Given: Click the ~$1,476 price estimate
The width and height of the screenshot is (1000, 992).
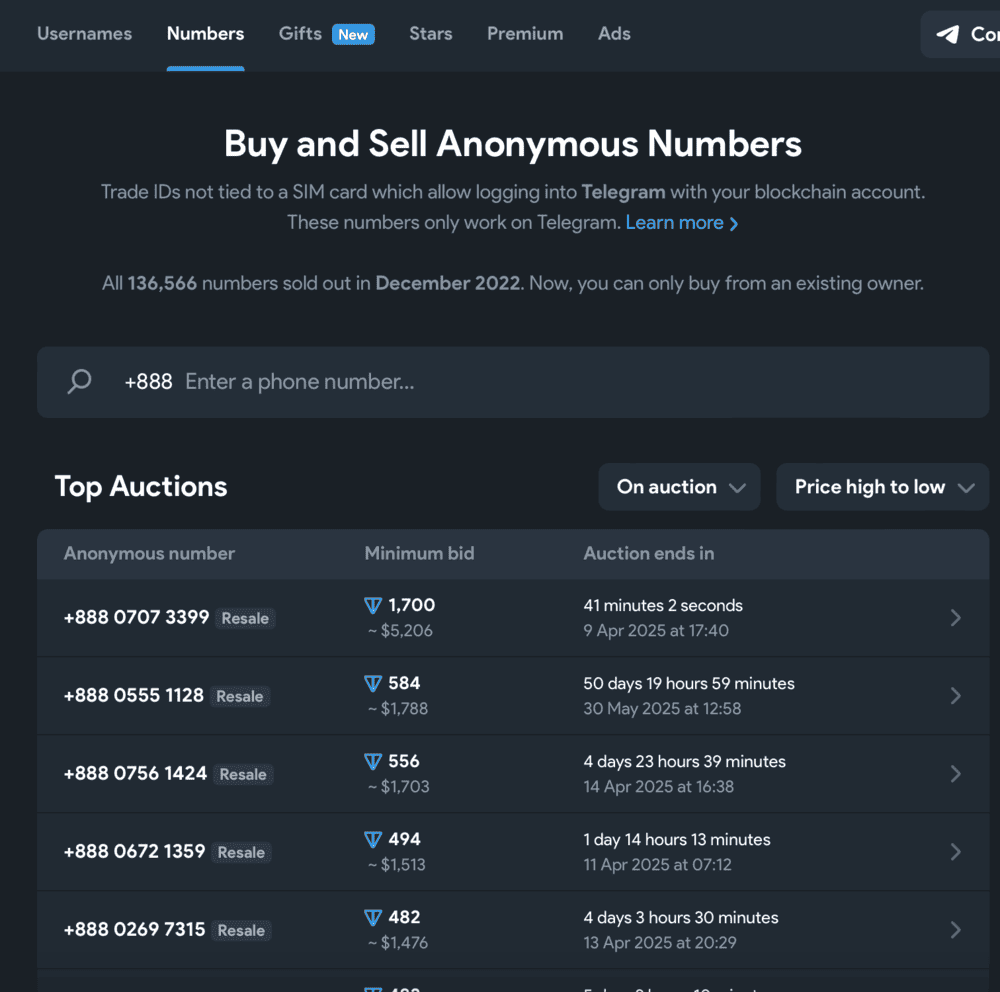Looking at the screenshot, I should [397, 943].
